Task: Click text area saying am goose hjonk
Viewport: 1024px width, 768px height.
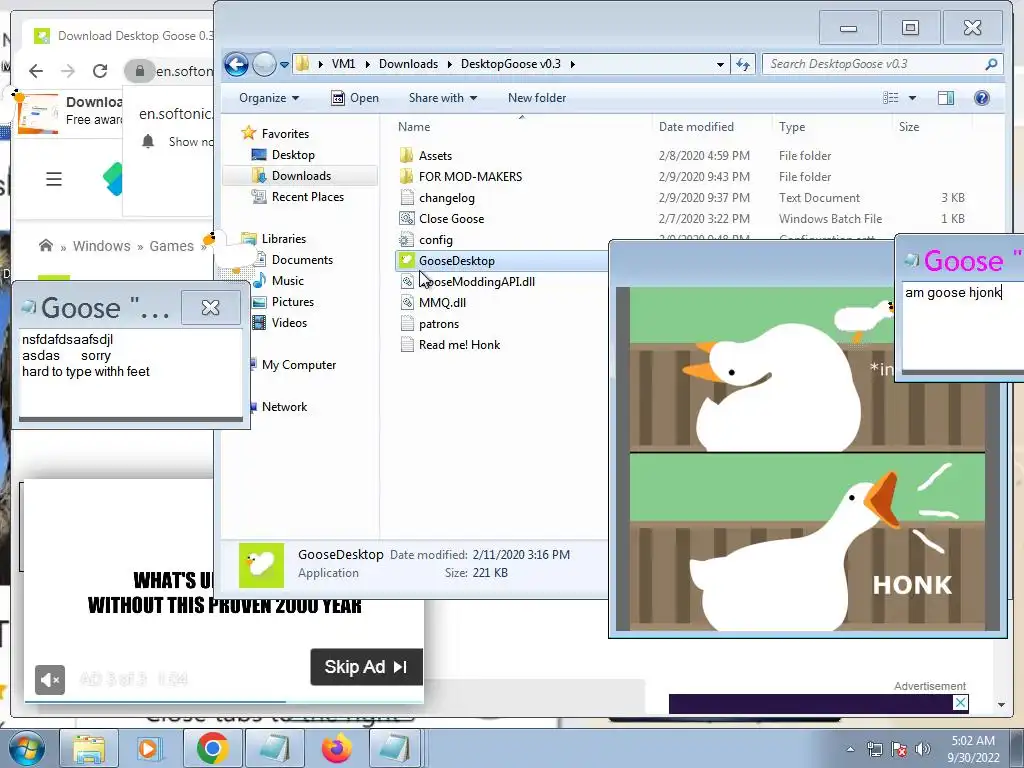Action: [x=963, y=325]
